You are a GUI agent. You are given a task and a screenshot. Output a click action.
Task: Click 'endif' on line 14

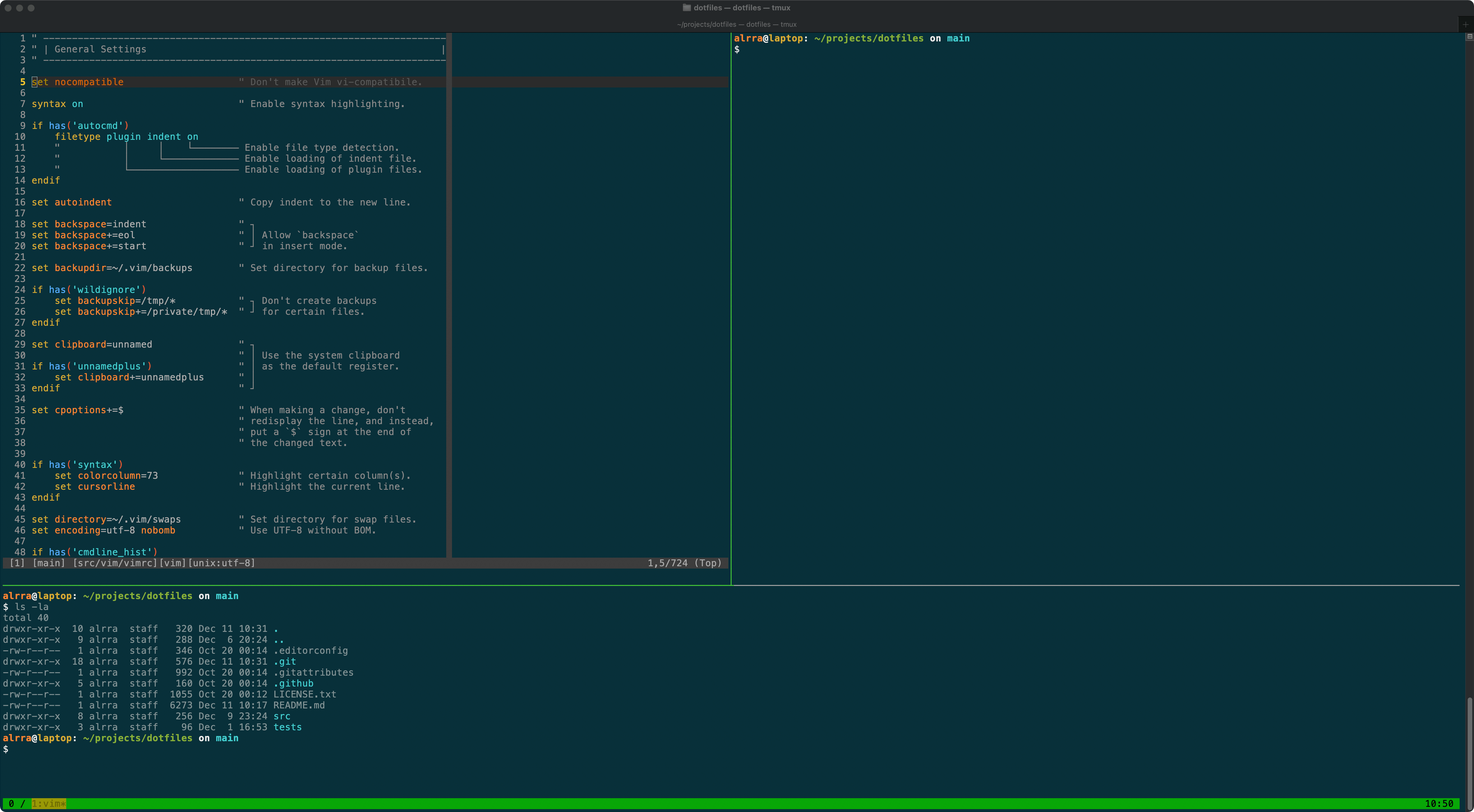point(46,181)
